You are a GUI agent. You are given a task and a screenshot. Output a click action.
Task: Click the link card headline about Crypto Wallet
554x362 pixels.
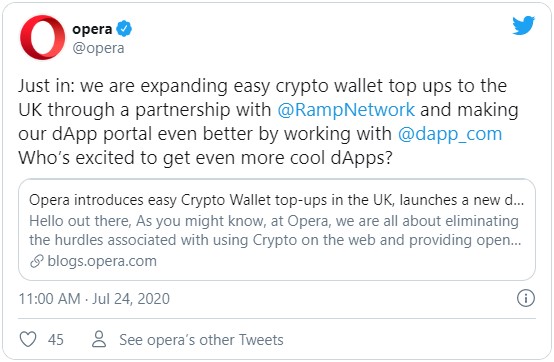276,200
